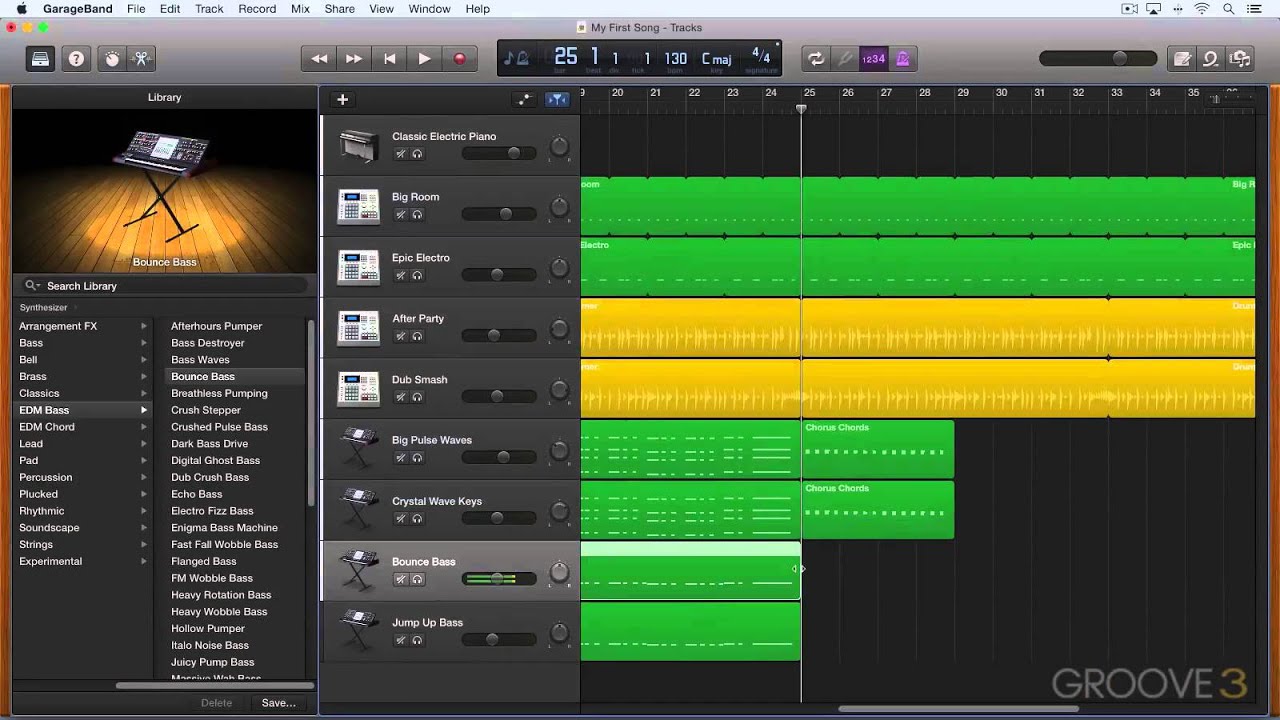This screenshot has height=720, width=1280.
Task: Open the Media Browser button
Action: pos(1240,59)
